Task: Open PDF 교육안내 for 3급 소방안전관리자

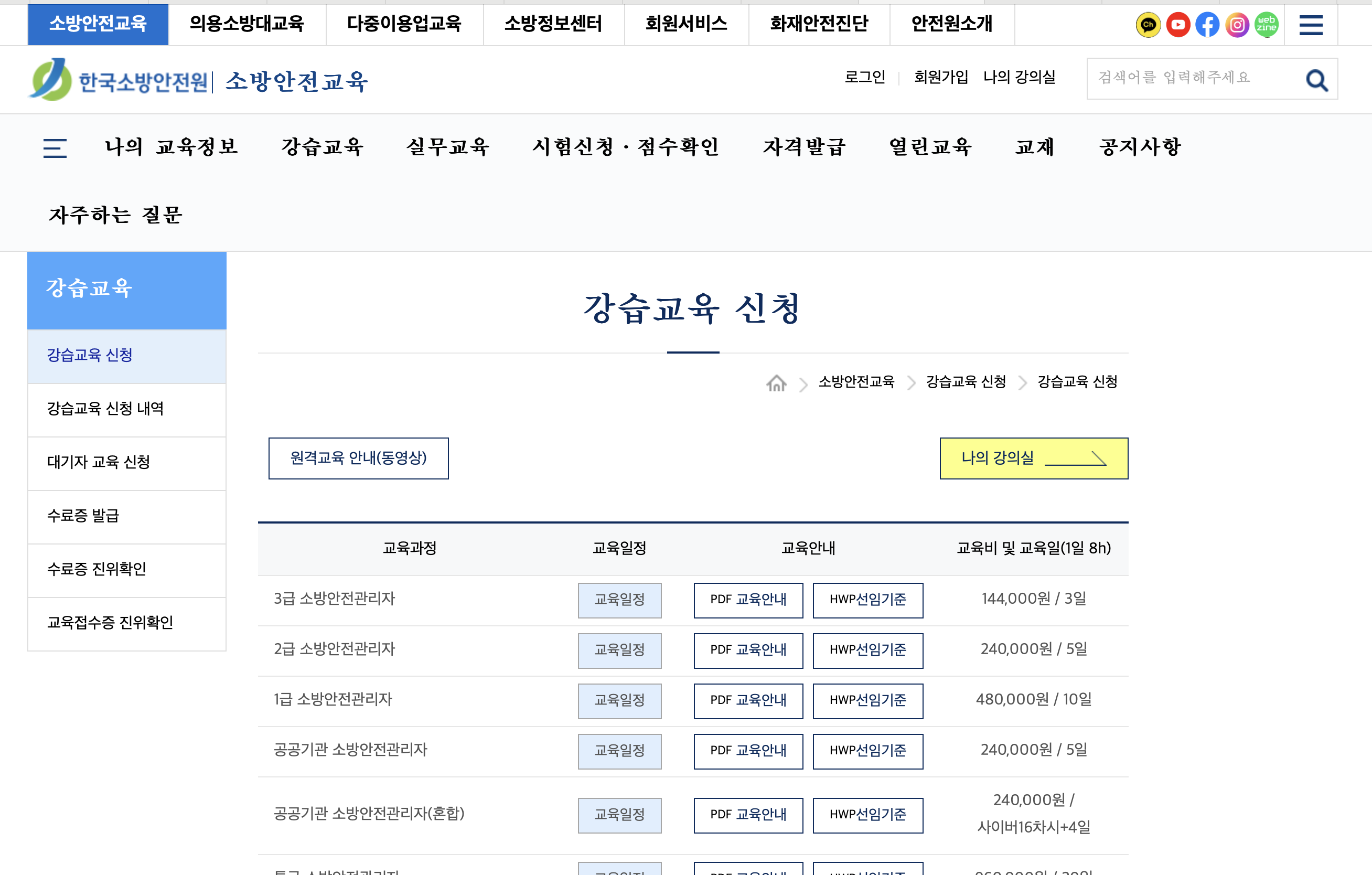Action: click(748, 600)
